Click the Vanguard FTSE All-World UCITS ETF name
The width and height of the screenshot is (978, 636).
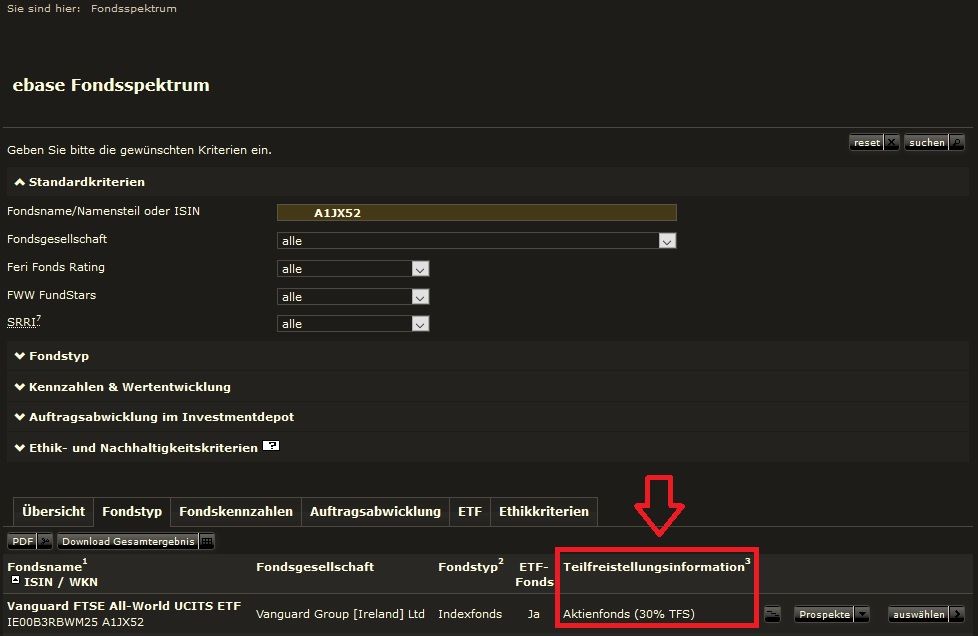click(124, 606)
